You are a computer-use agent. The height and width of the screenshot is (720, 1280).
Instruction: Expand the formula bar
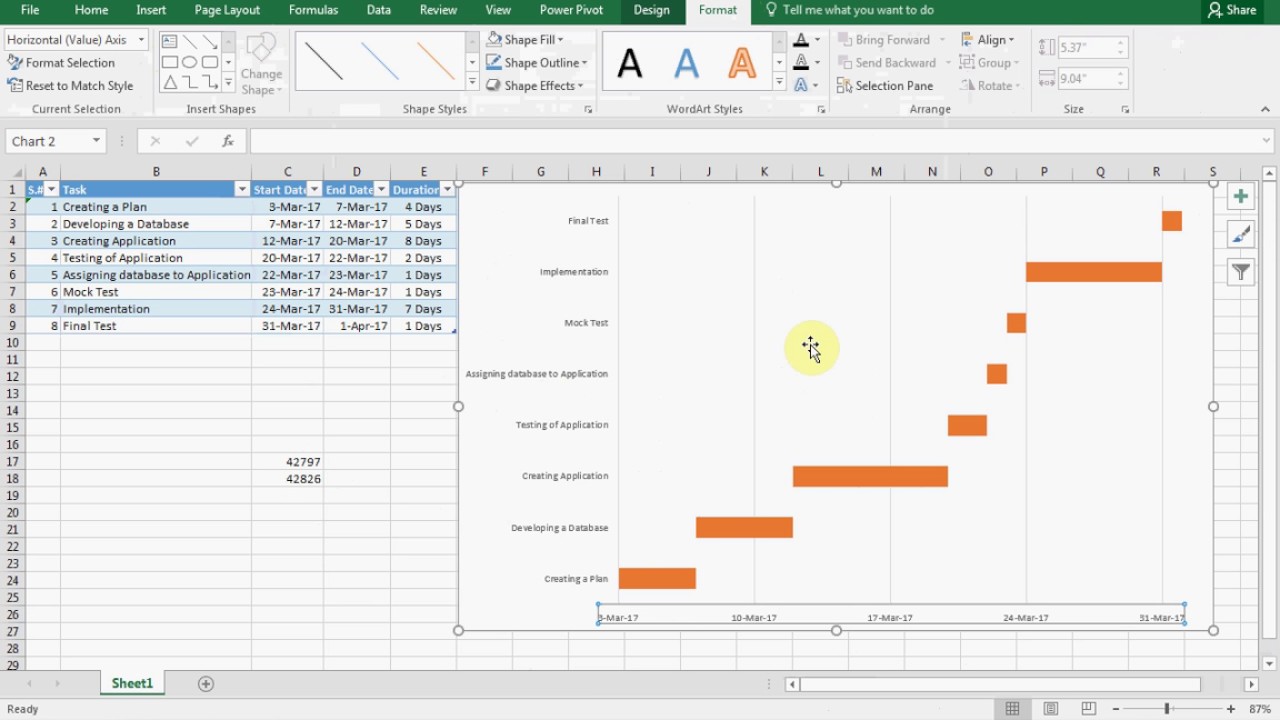1267,141
